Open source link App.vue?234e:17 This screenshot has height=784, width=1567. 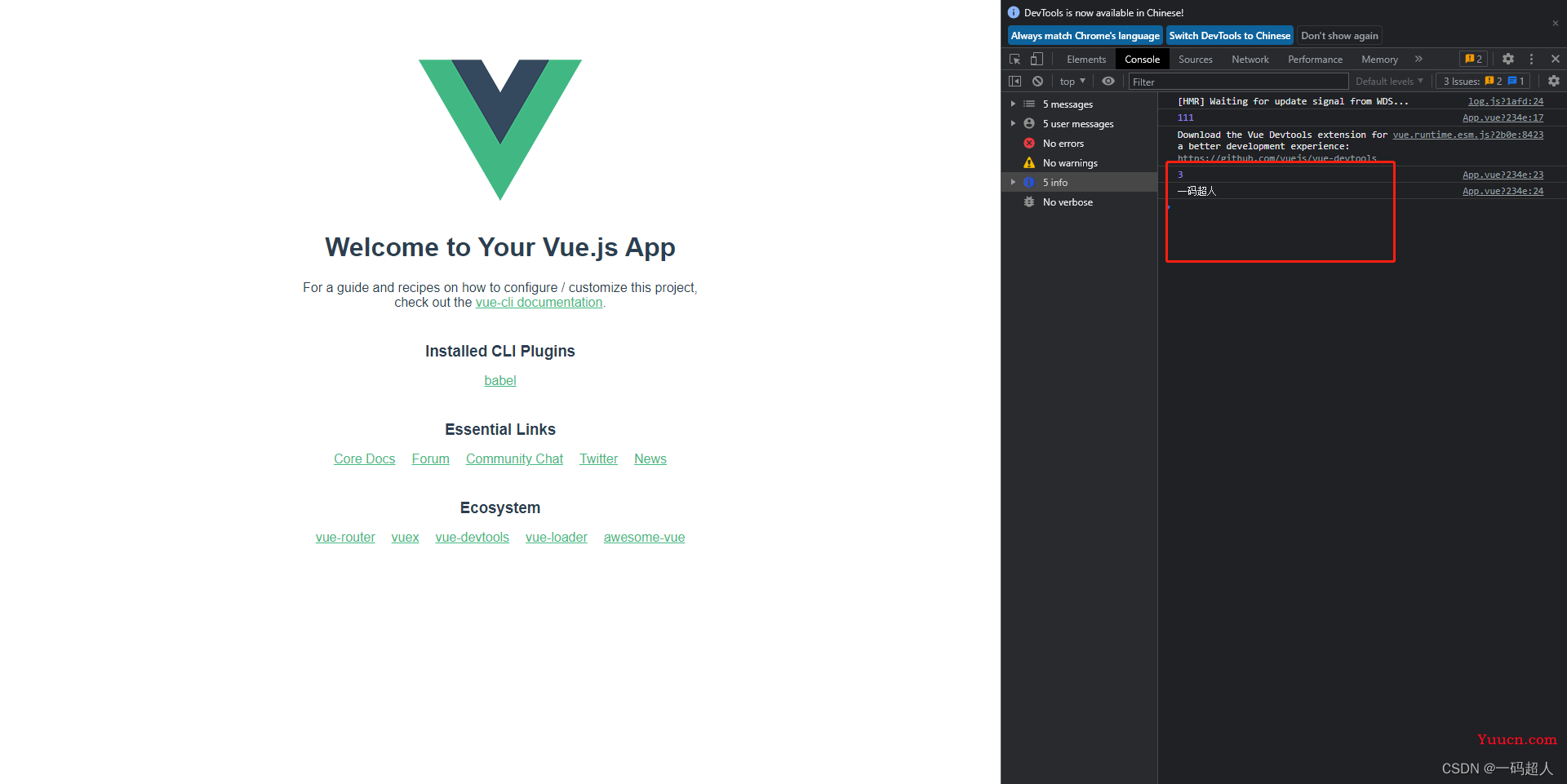(1503, 118)
